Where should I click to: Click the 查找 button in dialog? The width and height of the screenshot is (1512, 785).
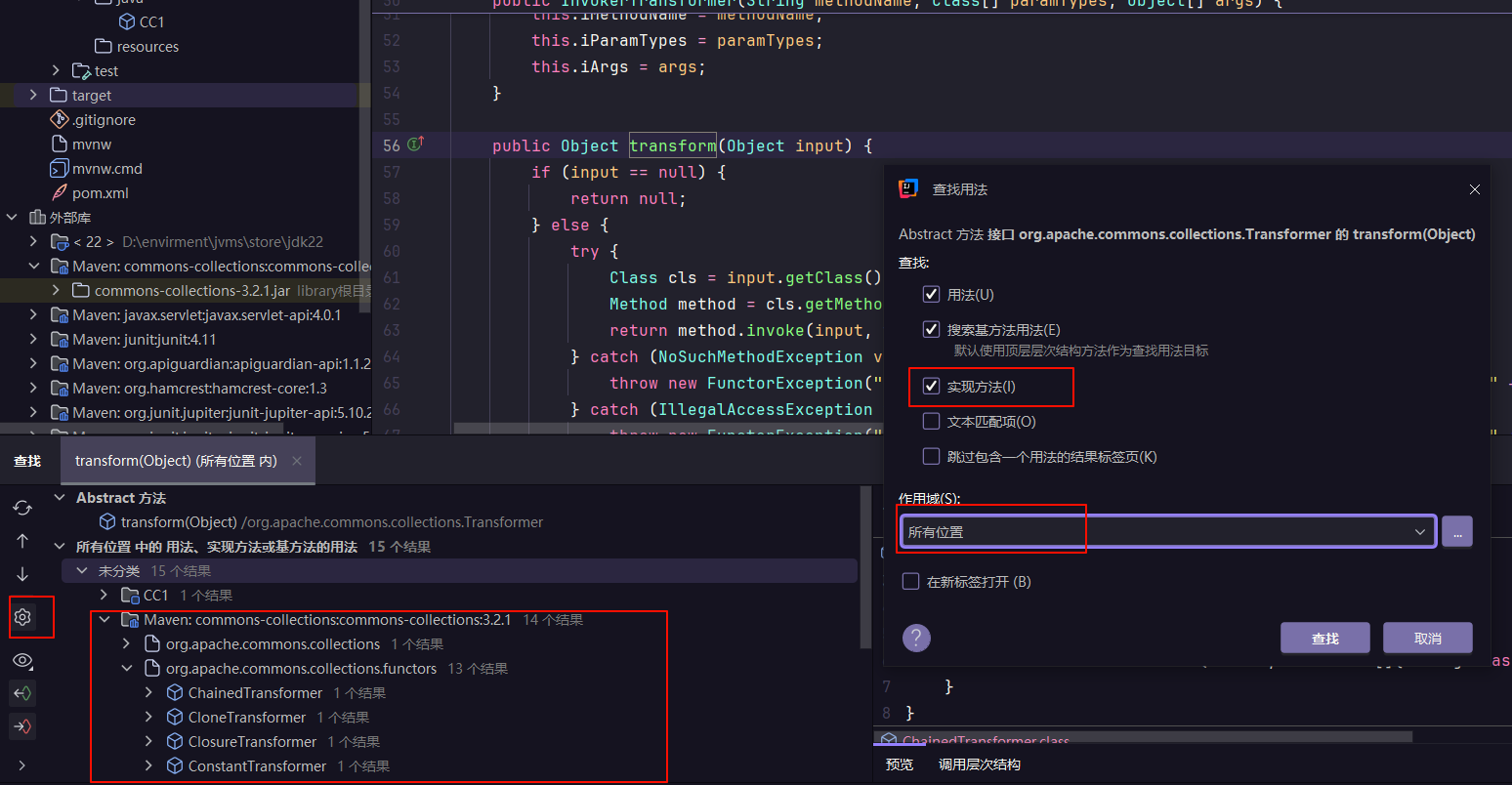(1324, 639)
